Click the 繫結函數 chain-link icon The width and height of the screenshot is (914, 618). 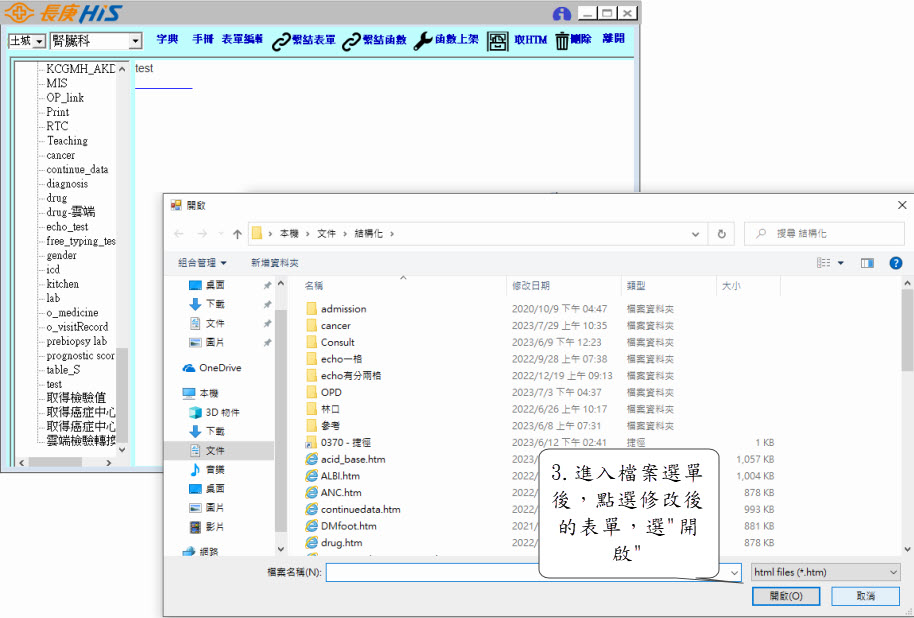coord(351,41)
